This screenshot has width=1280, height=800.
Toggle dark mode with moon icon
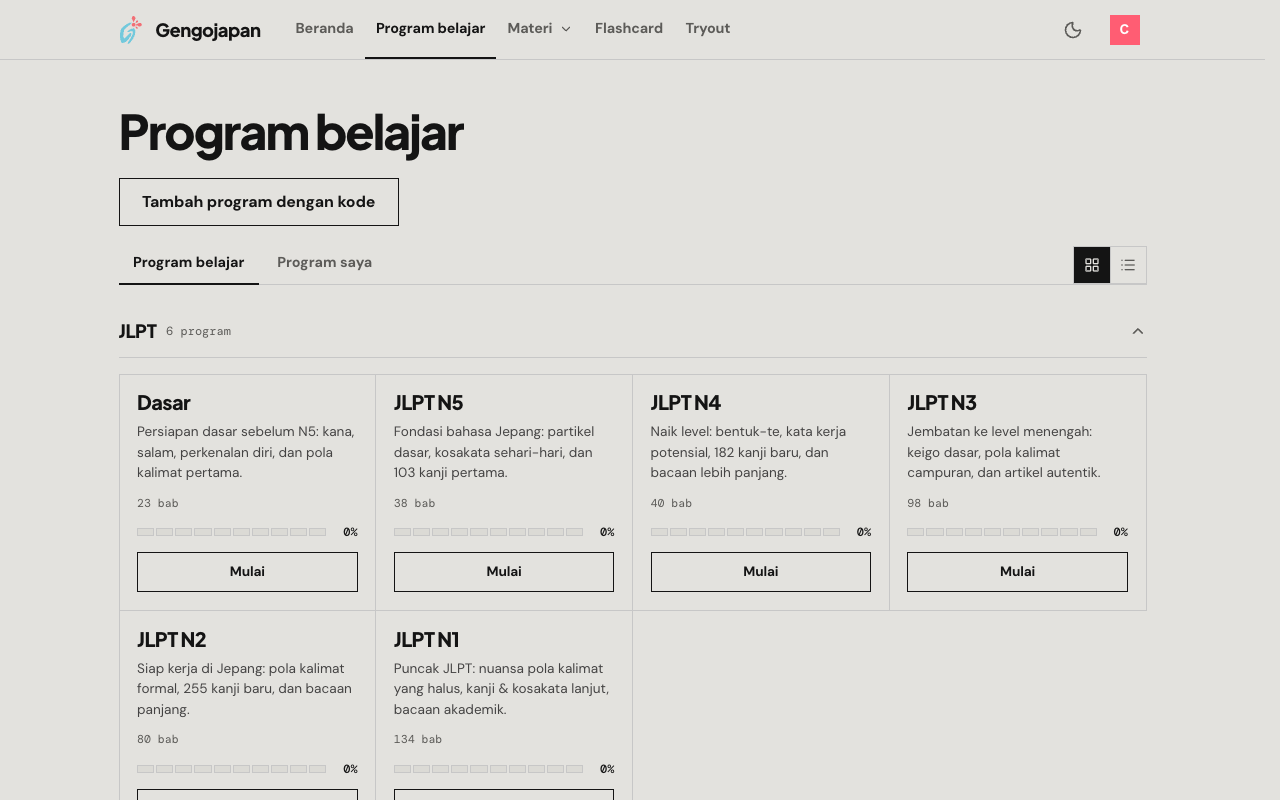coord(1073,30)
